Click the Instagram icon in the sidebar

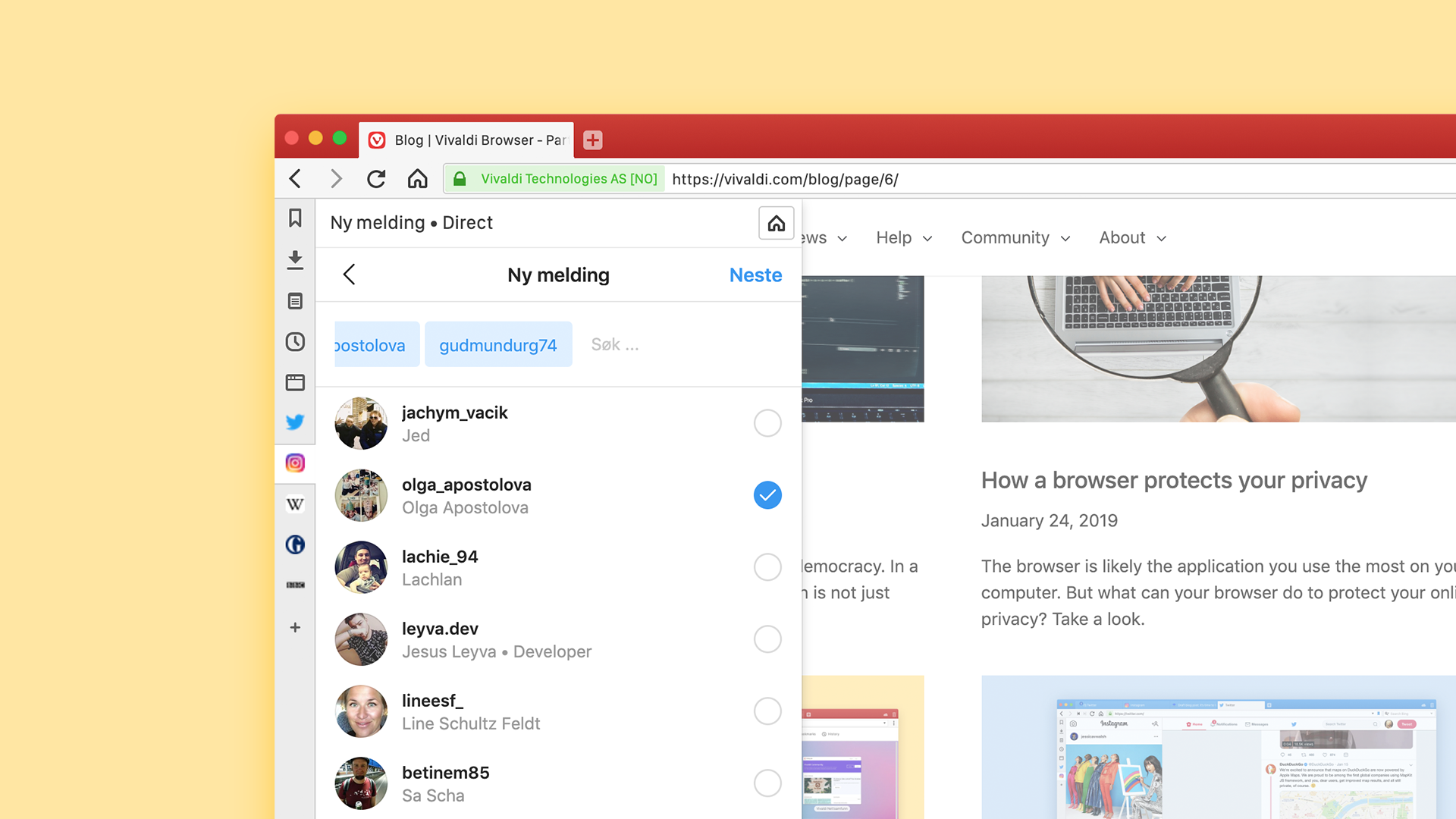point(296,463)
